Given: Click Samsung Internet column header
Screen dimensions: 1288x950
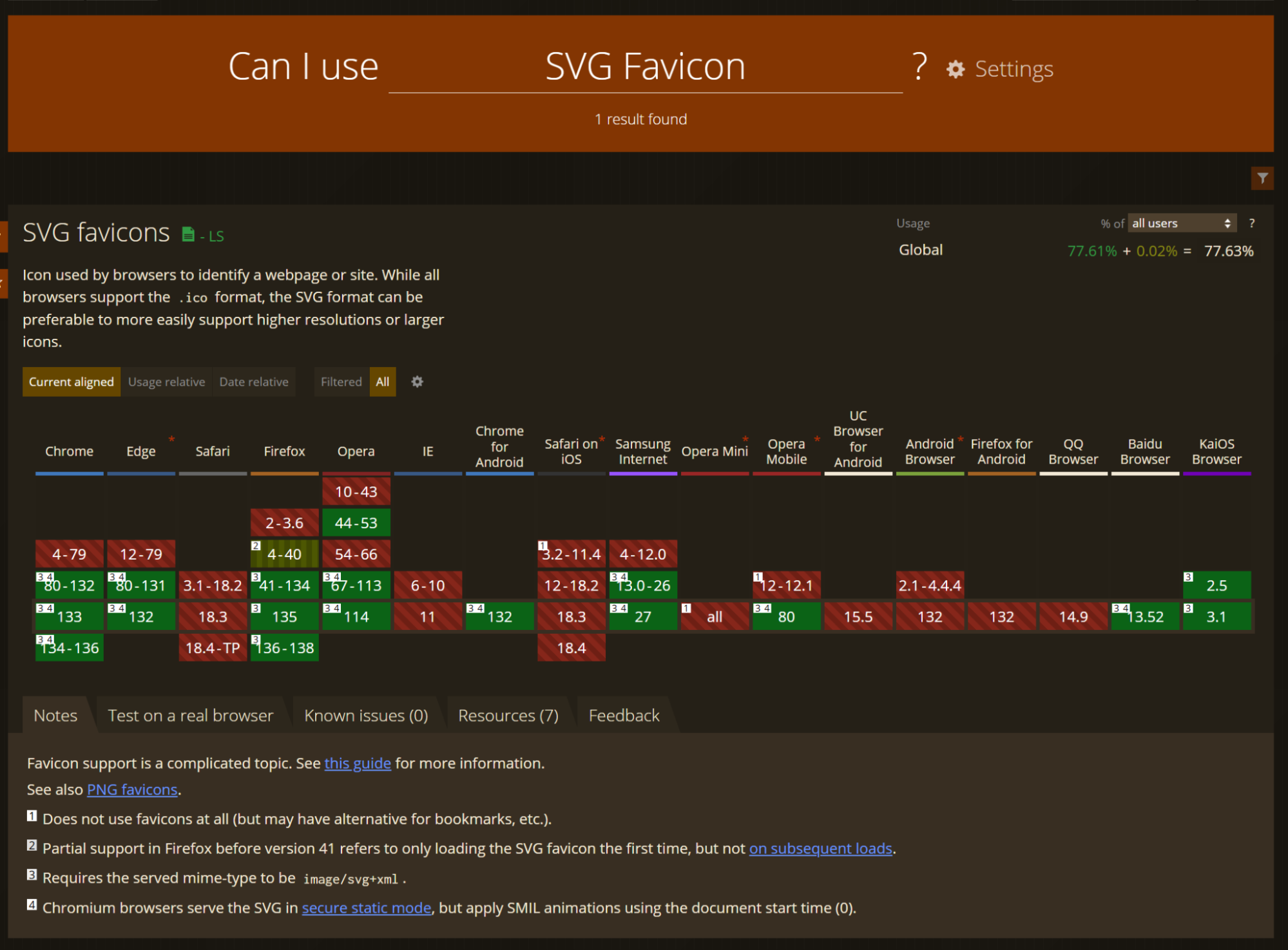Looking at the screenshot, I should click(x=643, y=451).
